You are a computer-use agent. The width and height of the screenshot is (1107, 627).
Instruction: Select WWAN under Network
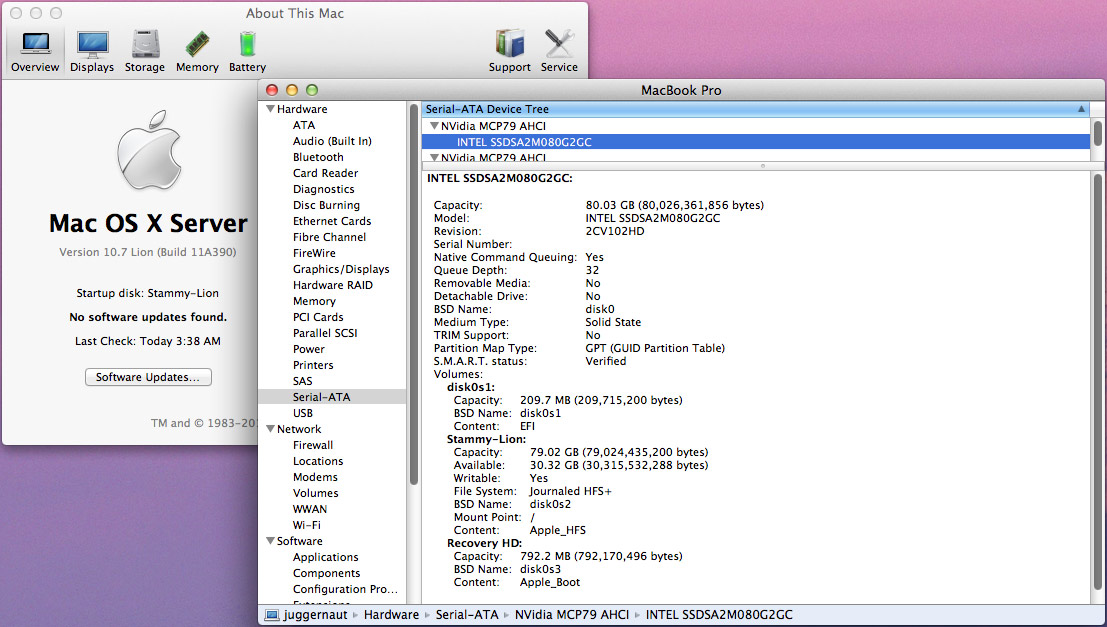[310, 509]
